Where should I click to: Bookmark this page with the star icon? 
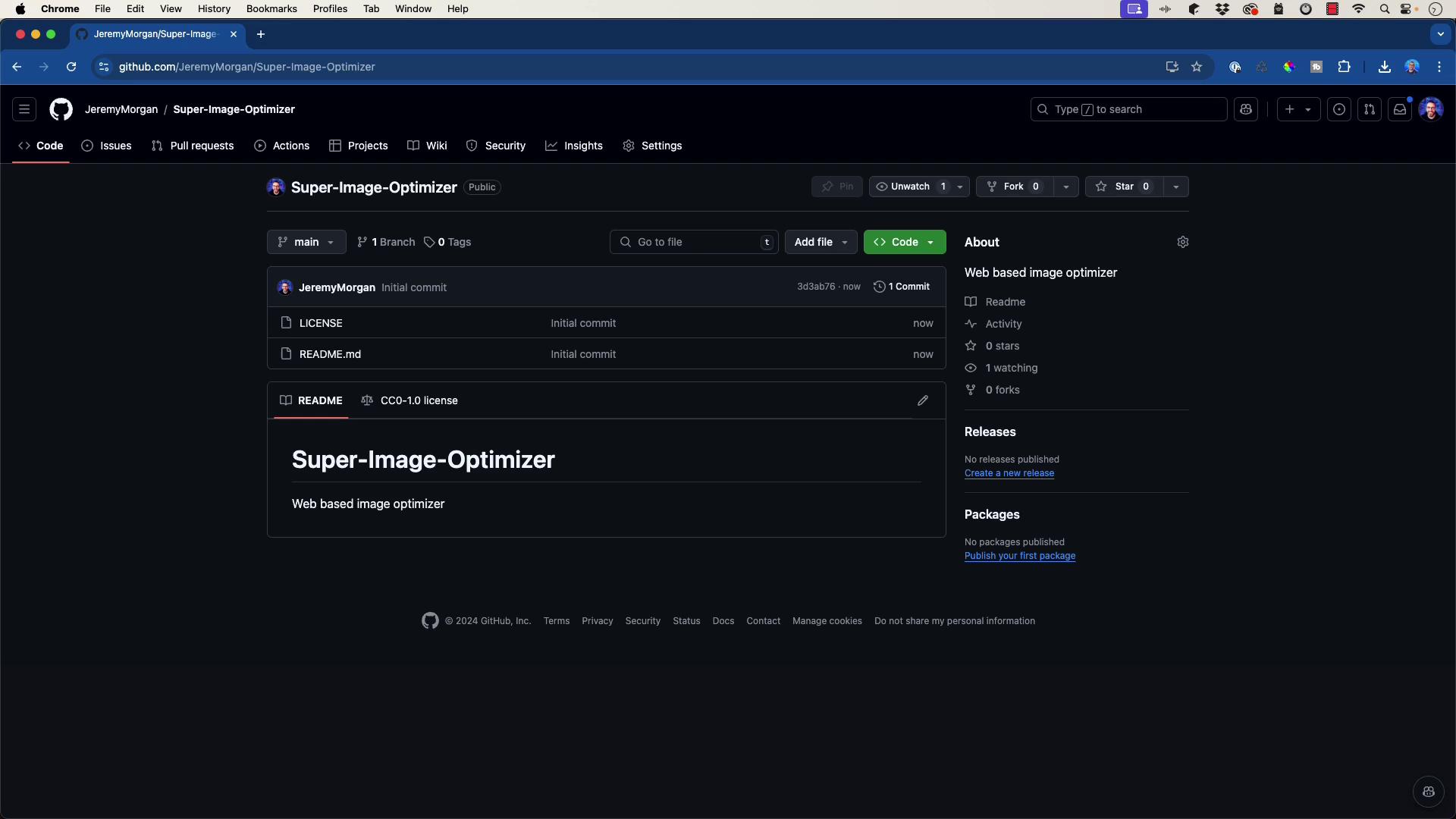click(x=1197, y=67)
